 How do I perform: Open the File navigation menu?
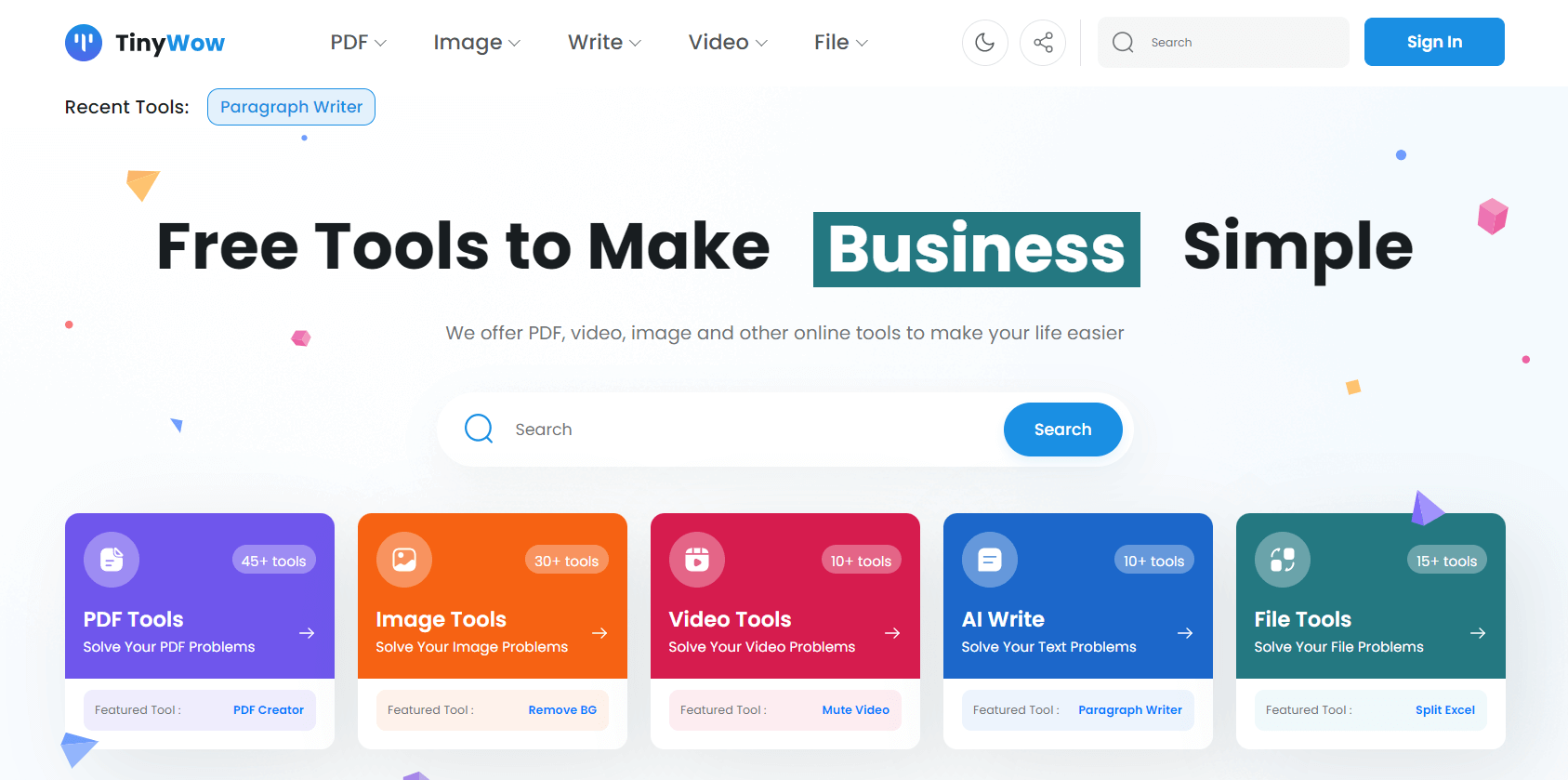840,43
